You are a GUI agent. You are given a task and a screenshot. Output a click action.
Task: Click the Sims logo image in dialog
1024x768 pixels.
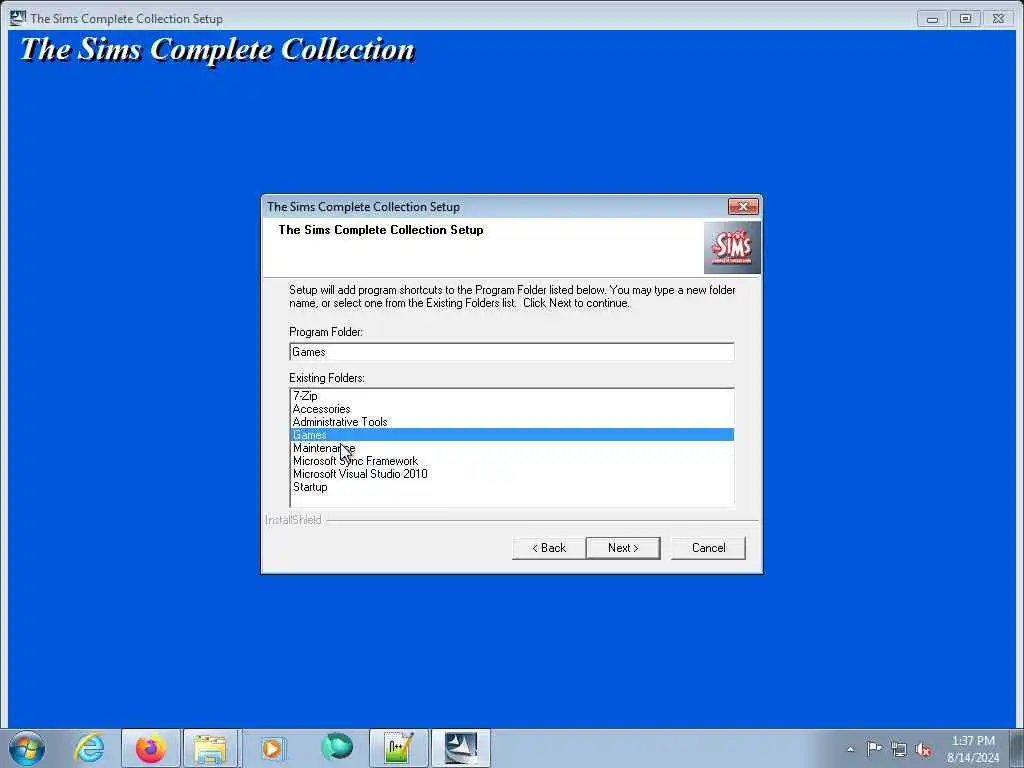(x=732, y=248)
